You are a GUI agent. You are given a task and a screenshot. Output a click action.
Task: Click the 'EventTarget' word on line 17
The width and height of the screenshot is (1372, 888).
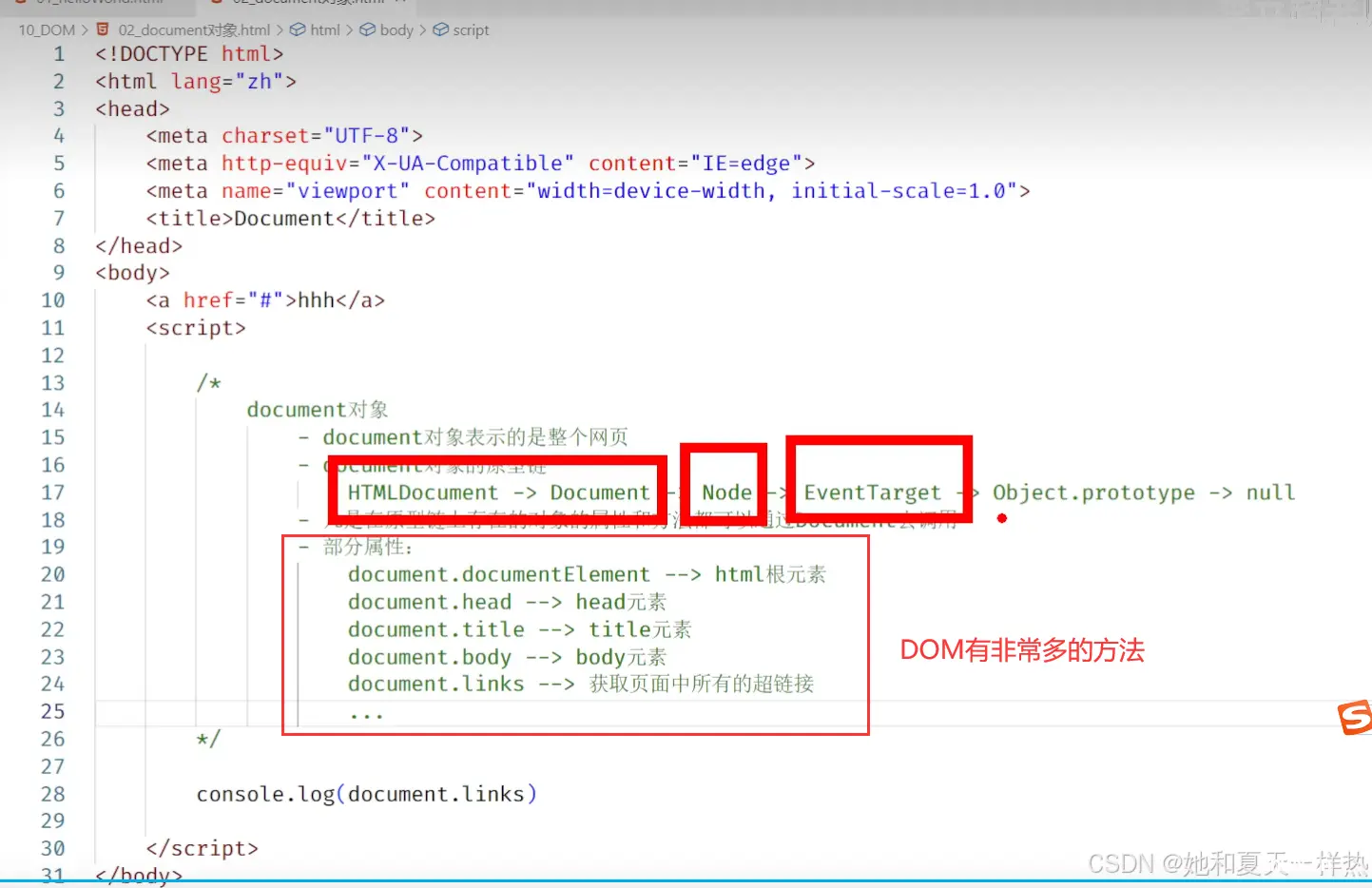tap(873, 492)
